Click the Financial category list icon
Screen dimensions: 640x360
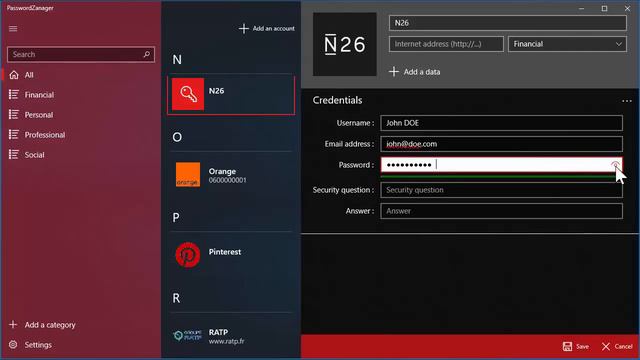pyautogui.click(x=13, y=95)
